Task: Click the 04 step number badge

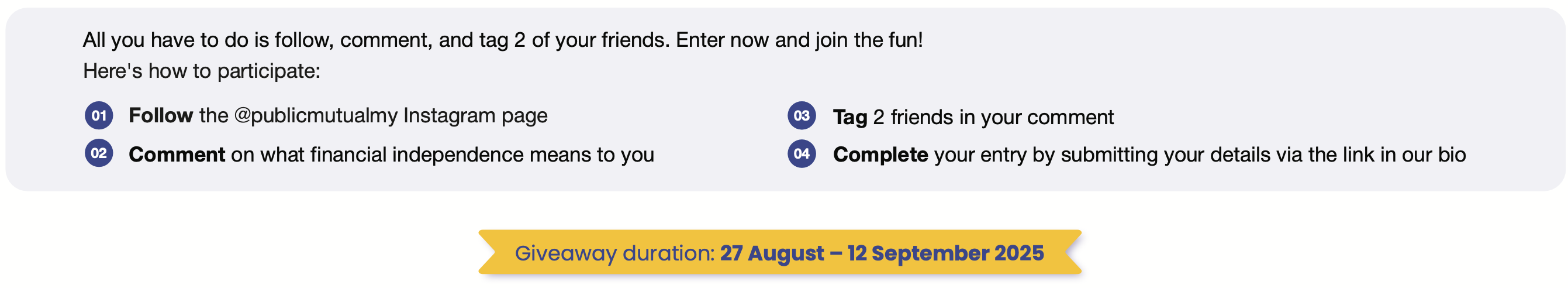Action: [802, 153]
